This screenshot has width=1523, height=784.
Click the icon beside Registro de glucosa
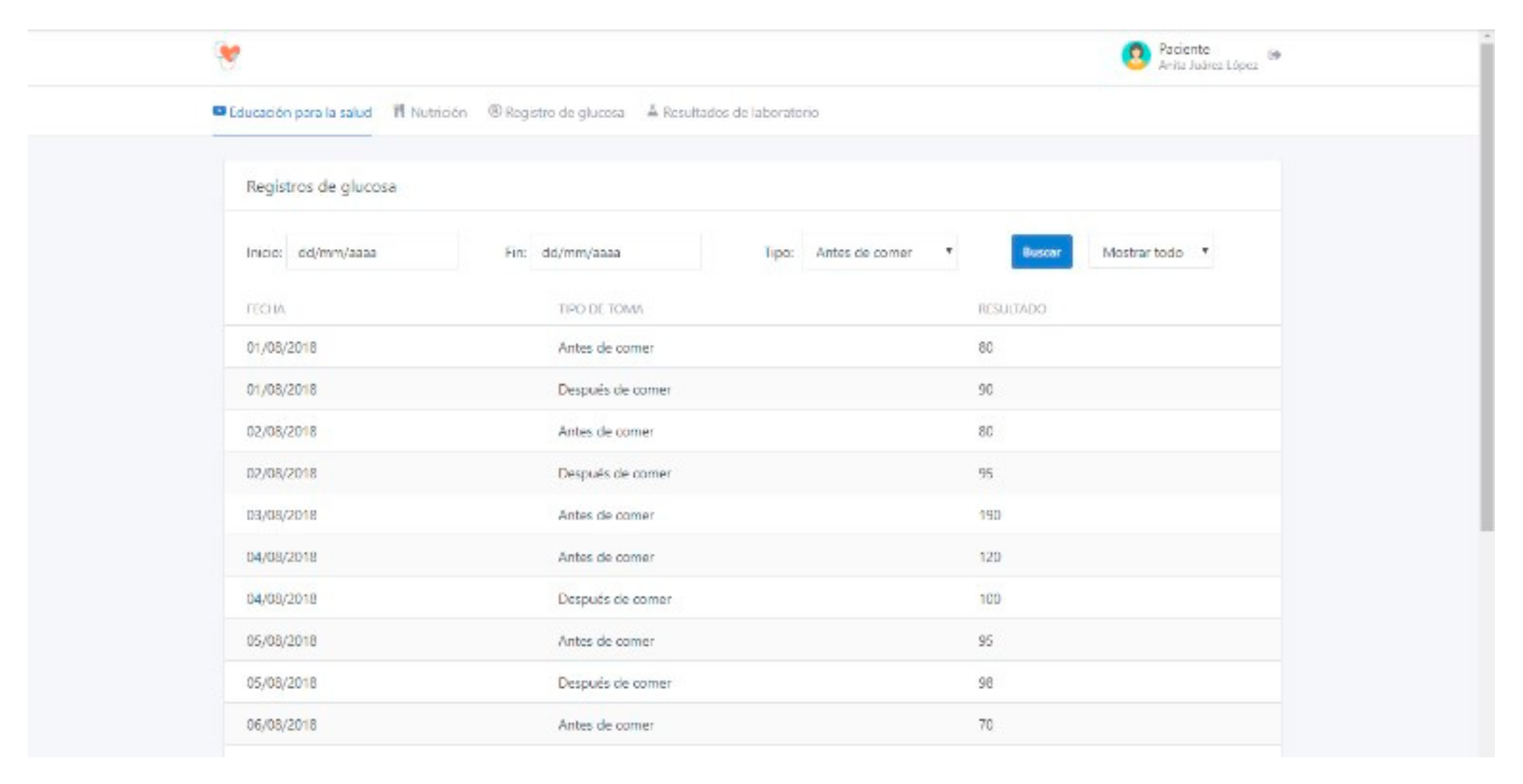(x=494, y=112)
